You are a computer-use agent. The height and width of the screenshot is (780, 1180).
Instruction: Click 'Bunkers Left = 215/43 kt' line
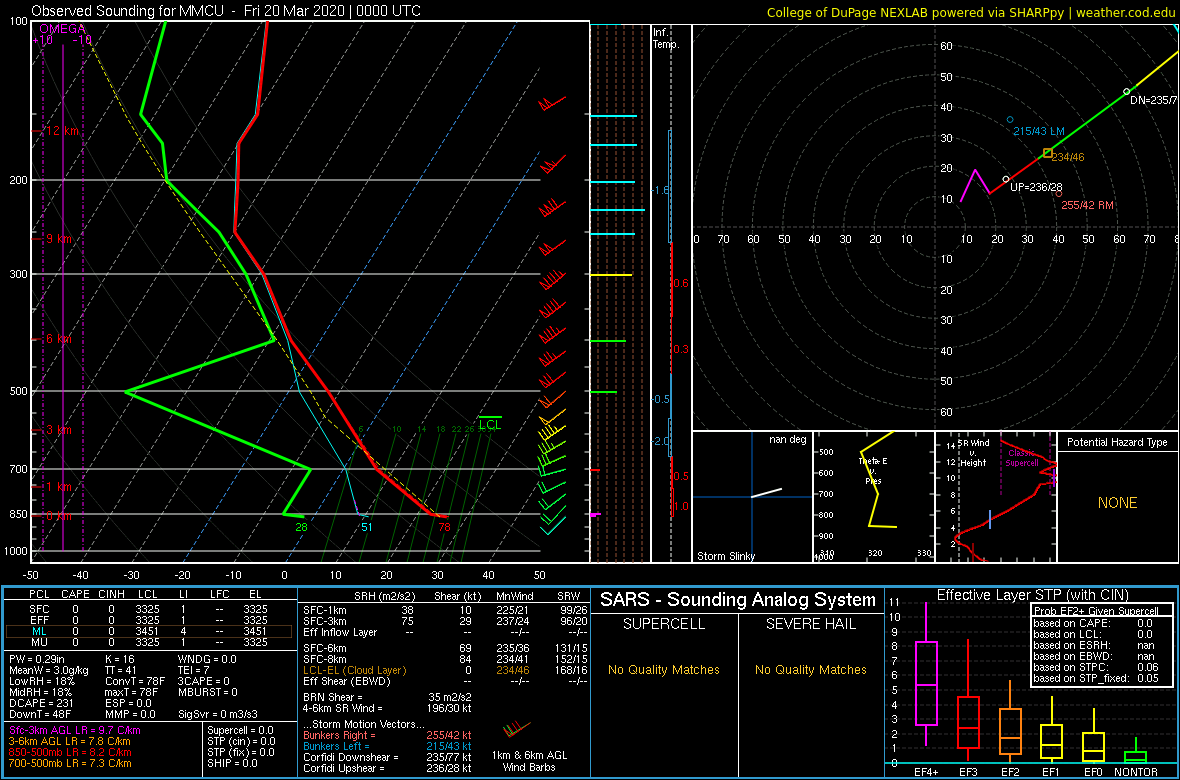click(388, 745)
